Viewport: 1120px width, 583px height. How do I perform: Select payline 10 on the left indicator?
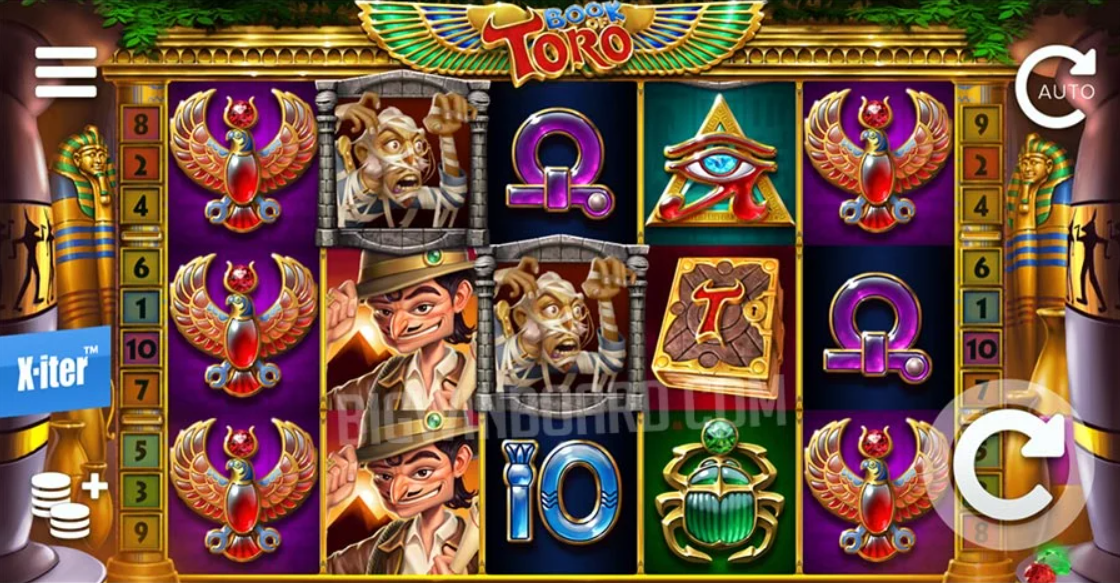(141, 349)
